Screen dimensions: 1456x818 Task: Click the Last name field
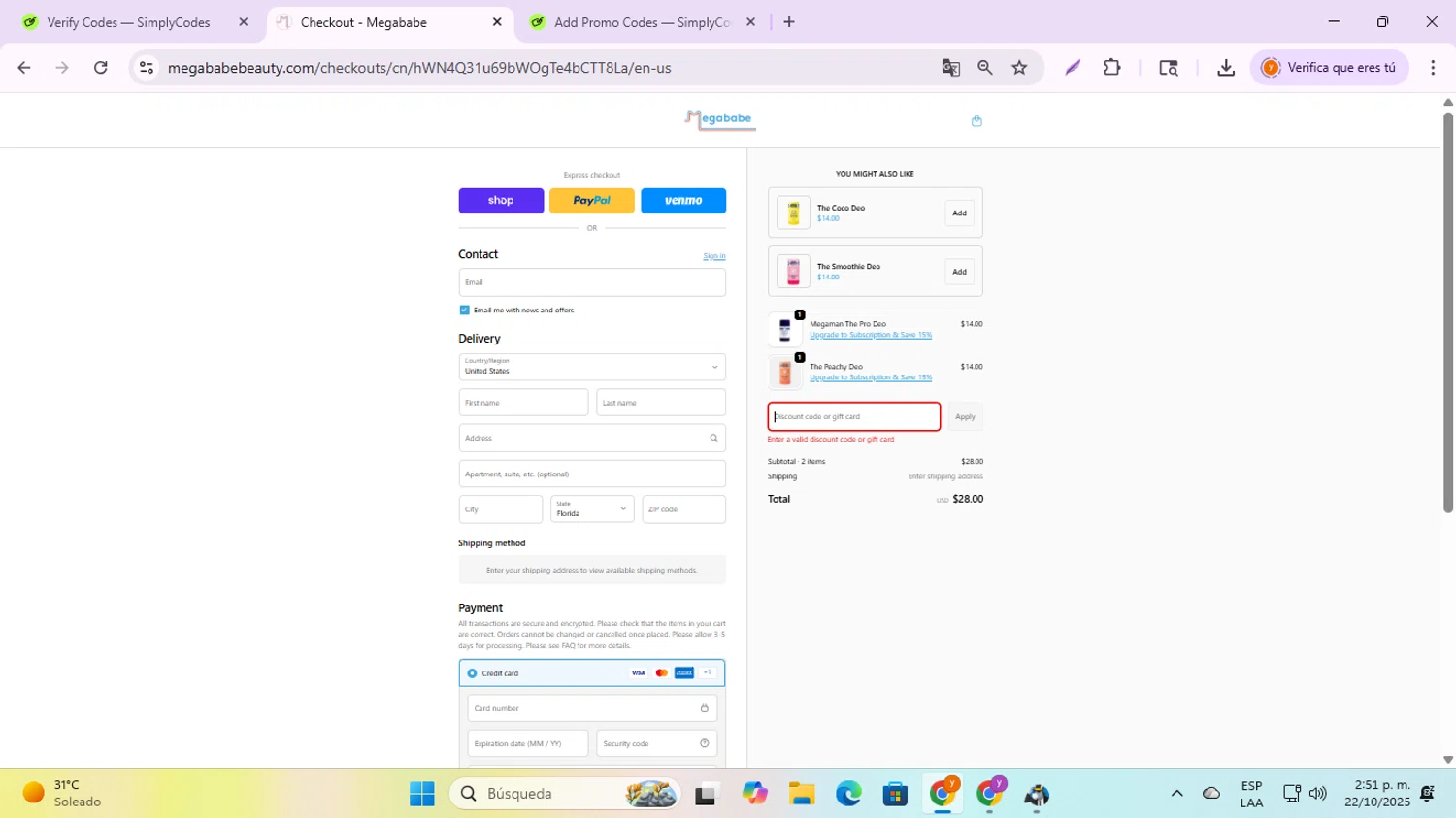(x=661, y=403)
